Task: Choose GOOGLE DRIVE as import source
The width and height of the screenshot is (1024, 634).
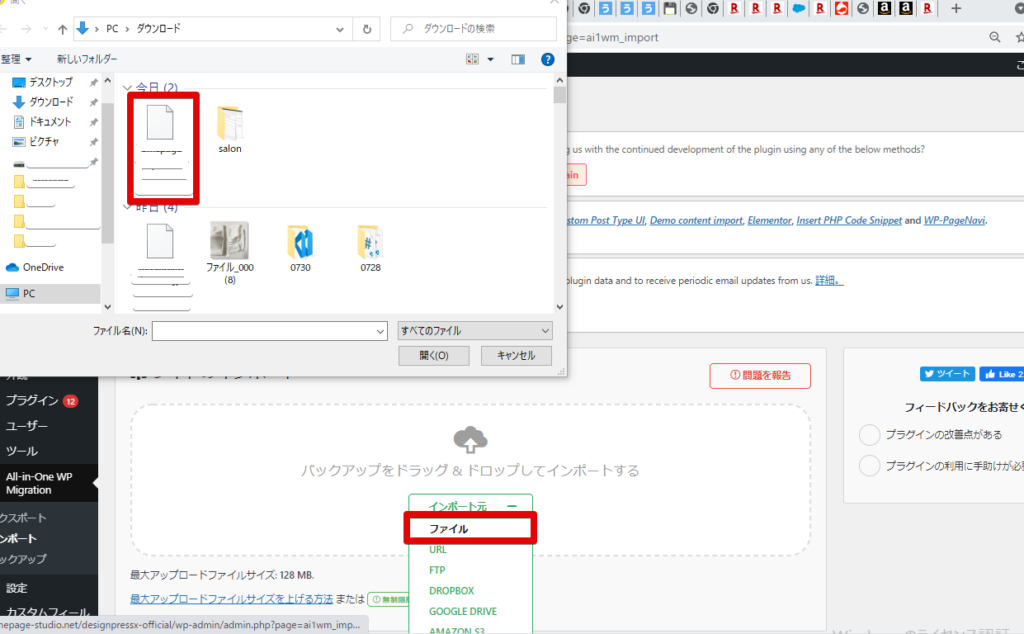Action: tap(463, 611)
